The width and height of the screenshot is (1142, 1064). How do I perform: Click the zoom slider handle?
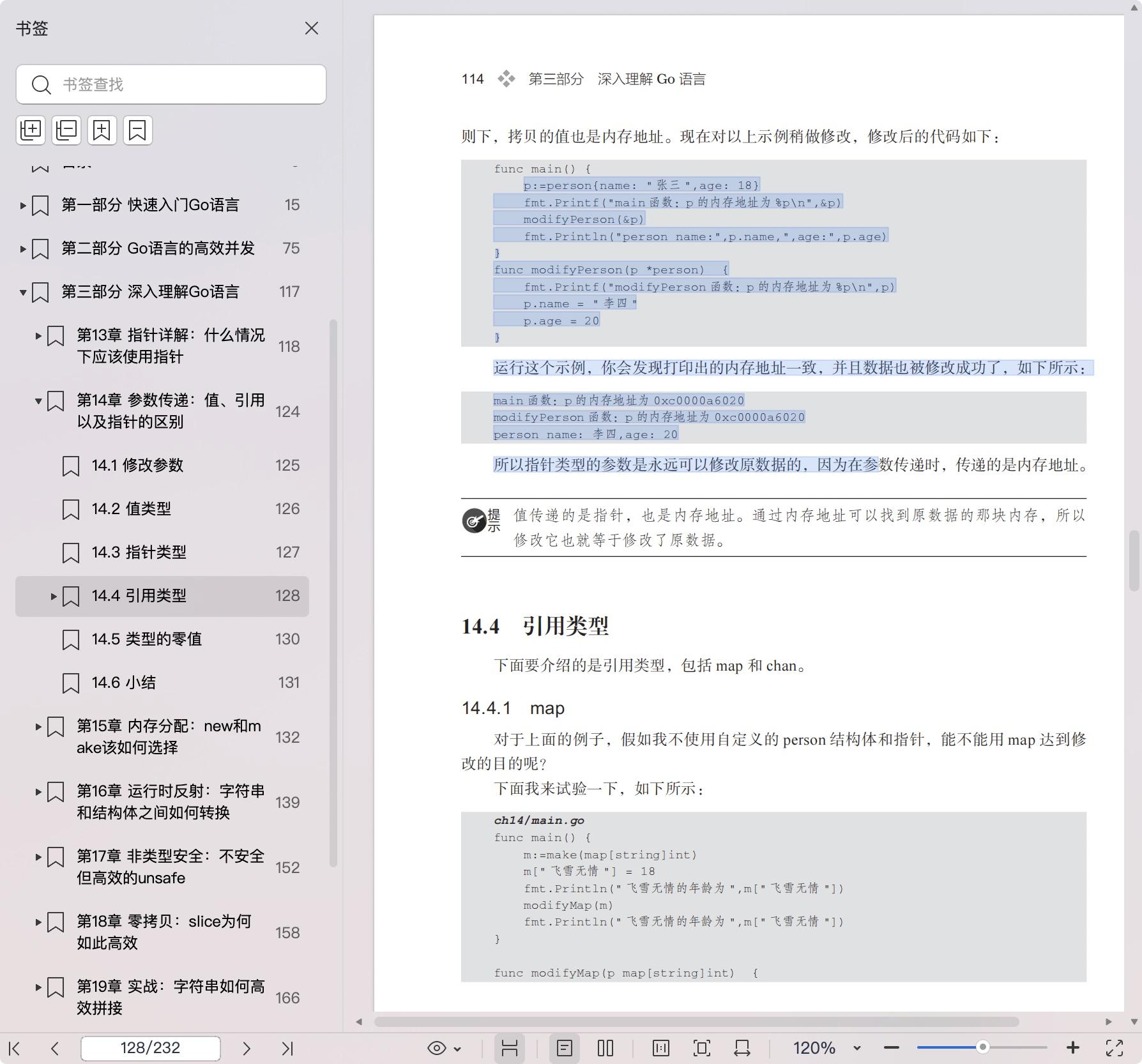point(983,1048)
